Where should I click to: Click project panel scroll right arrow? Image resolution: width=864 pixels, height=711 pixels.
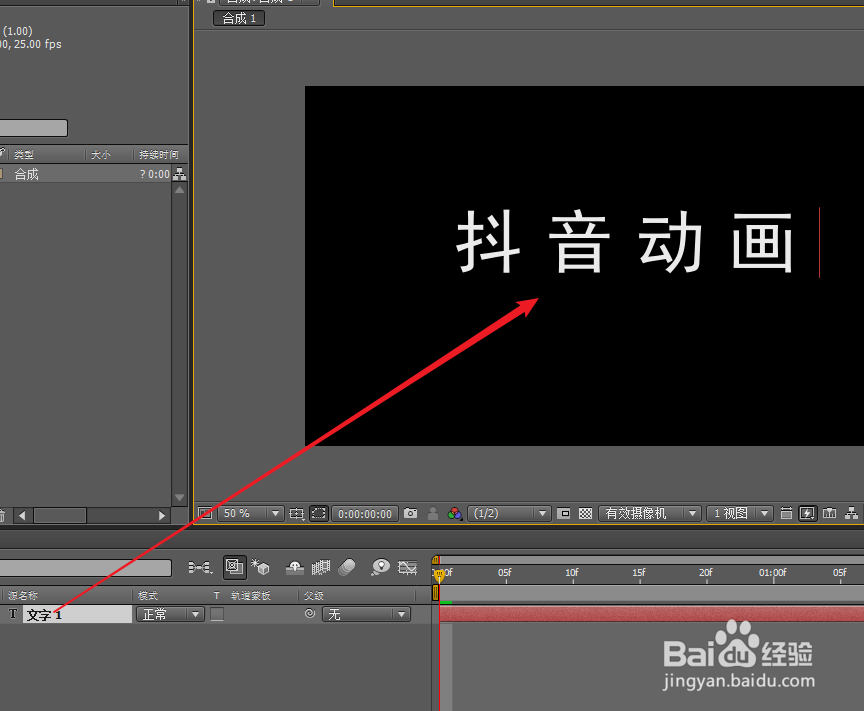click(161, 515)
